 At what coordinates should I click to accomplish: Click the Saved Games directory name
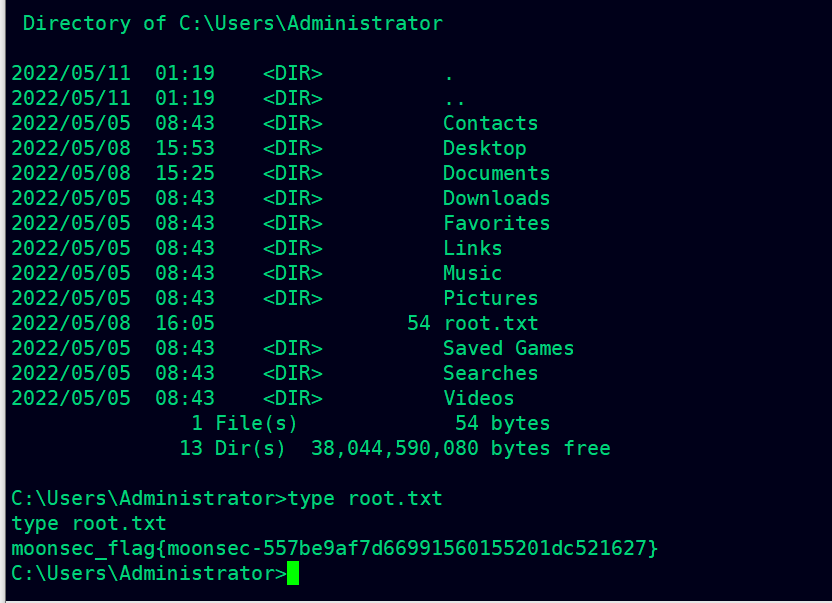coord(508,348)
